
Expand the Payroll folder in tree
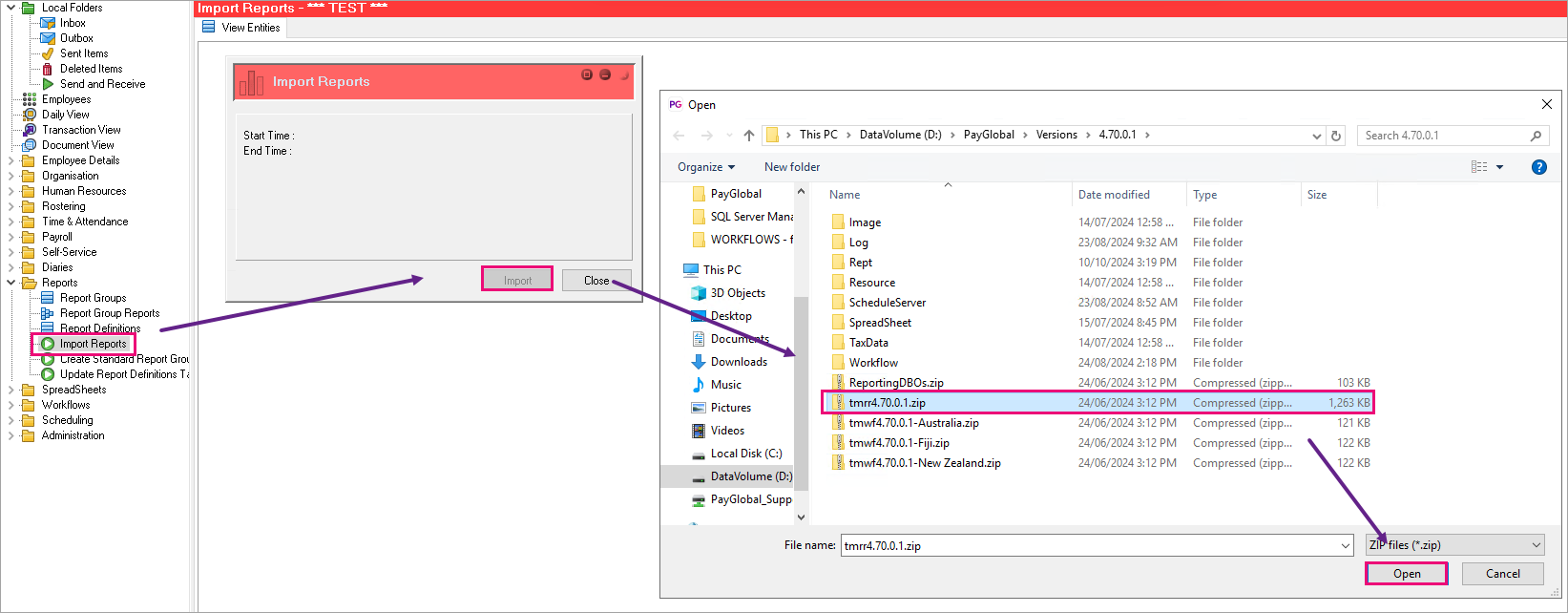(10, 237)
